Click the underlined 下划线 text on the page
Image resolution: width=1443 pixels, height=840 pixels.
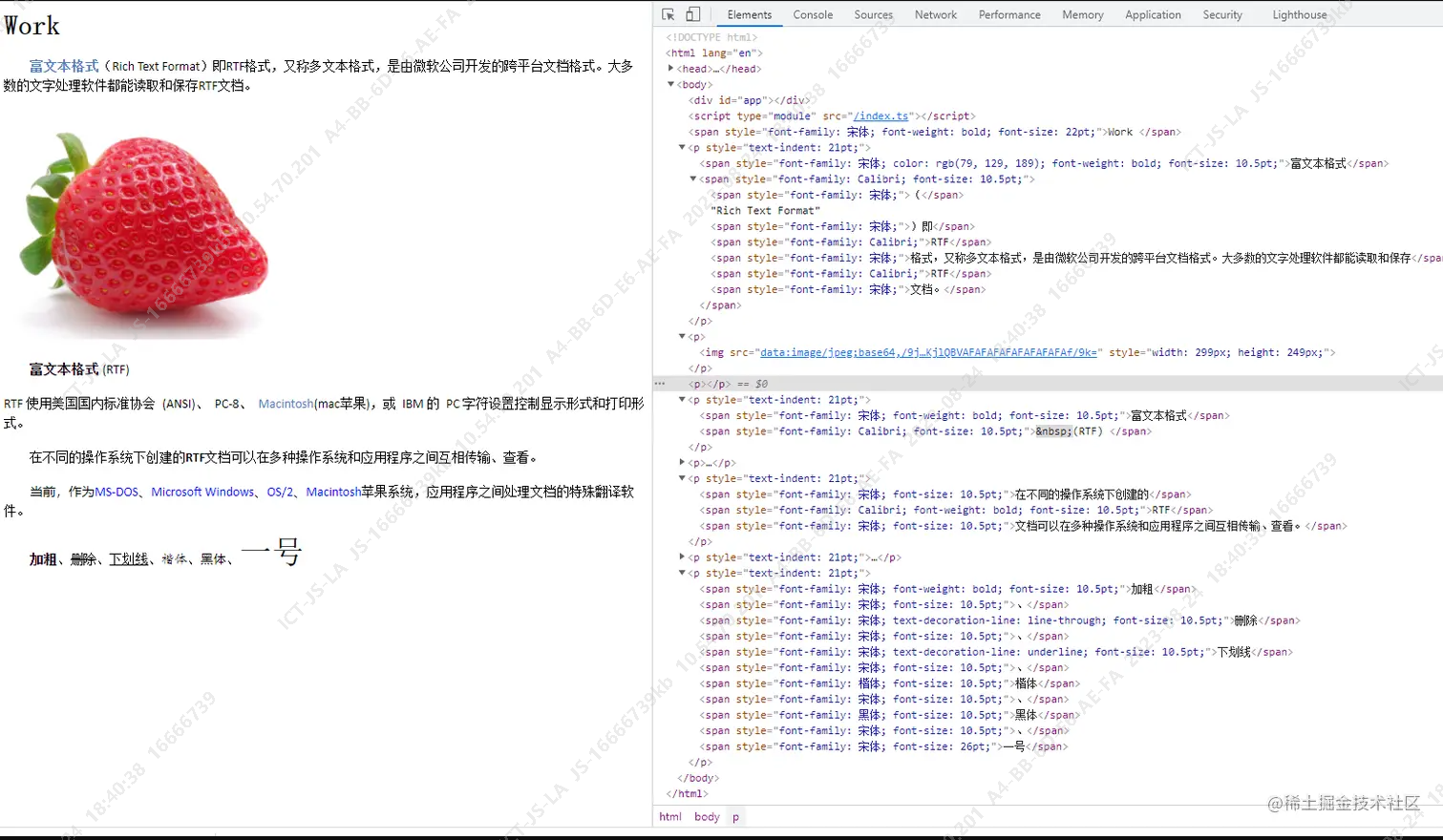click(x=129, y=559)
